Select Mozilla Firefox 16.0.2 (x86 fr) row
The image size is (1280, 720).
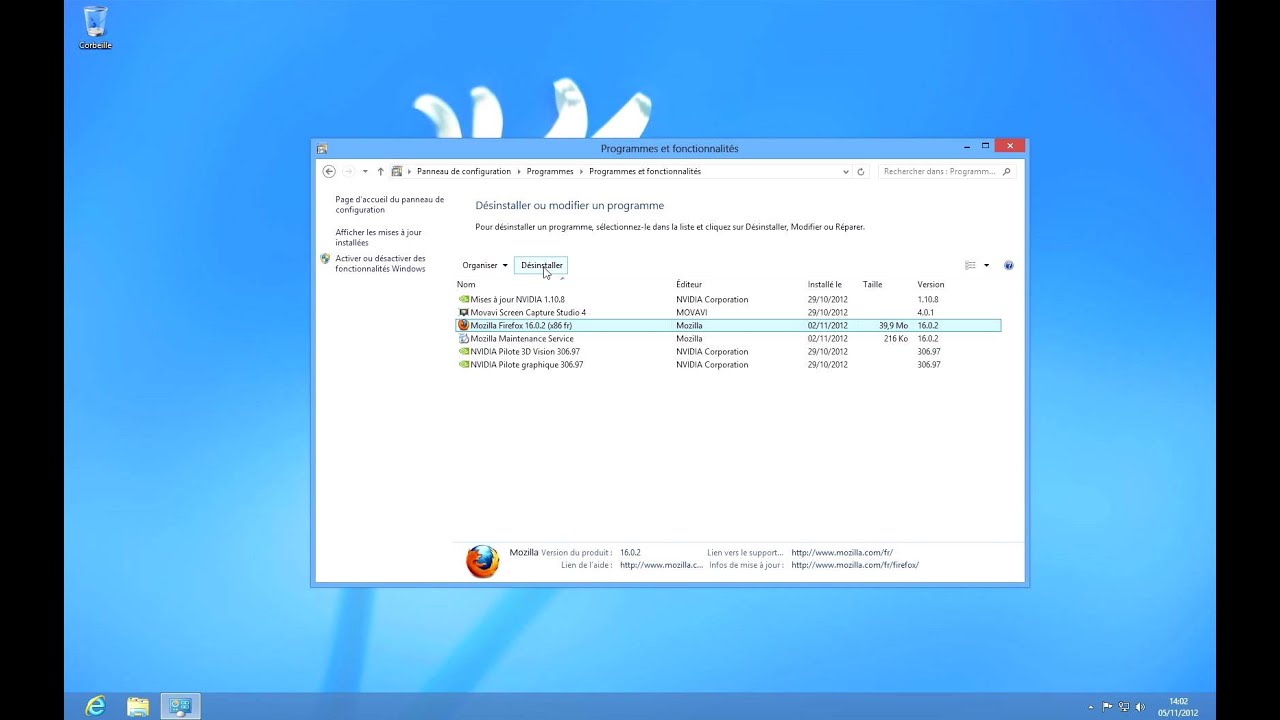pyautogui.click(x=728, y=325)
